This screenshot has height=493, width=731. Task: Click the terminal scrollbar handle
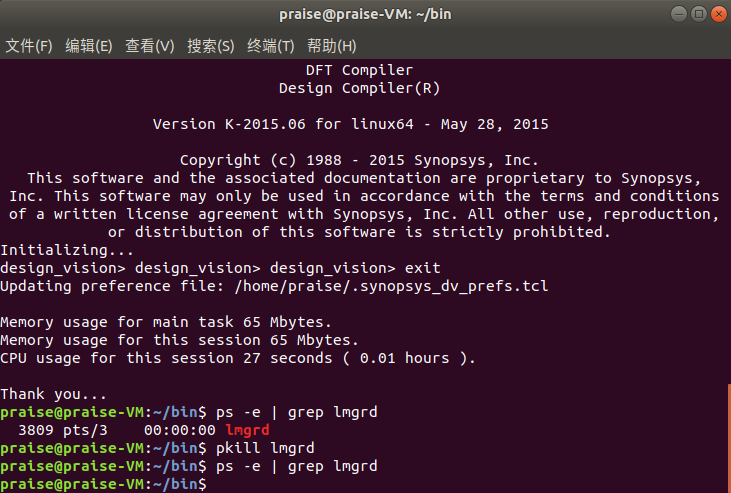pos(729,437)
